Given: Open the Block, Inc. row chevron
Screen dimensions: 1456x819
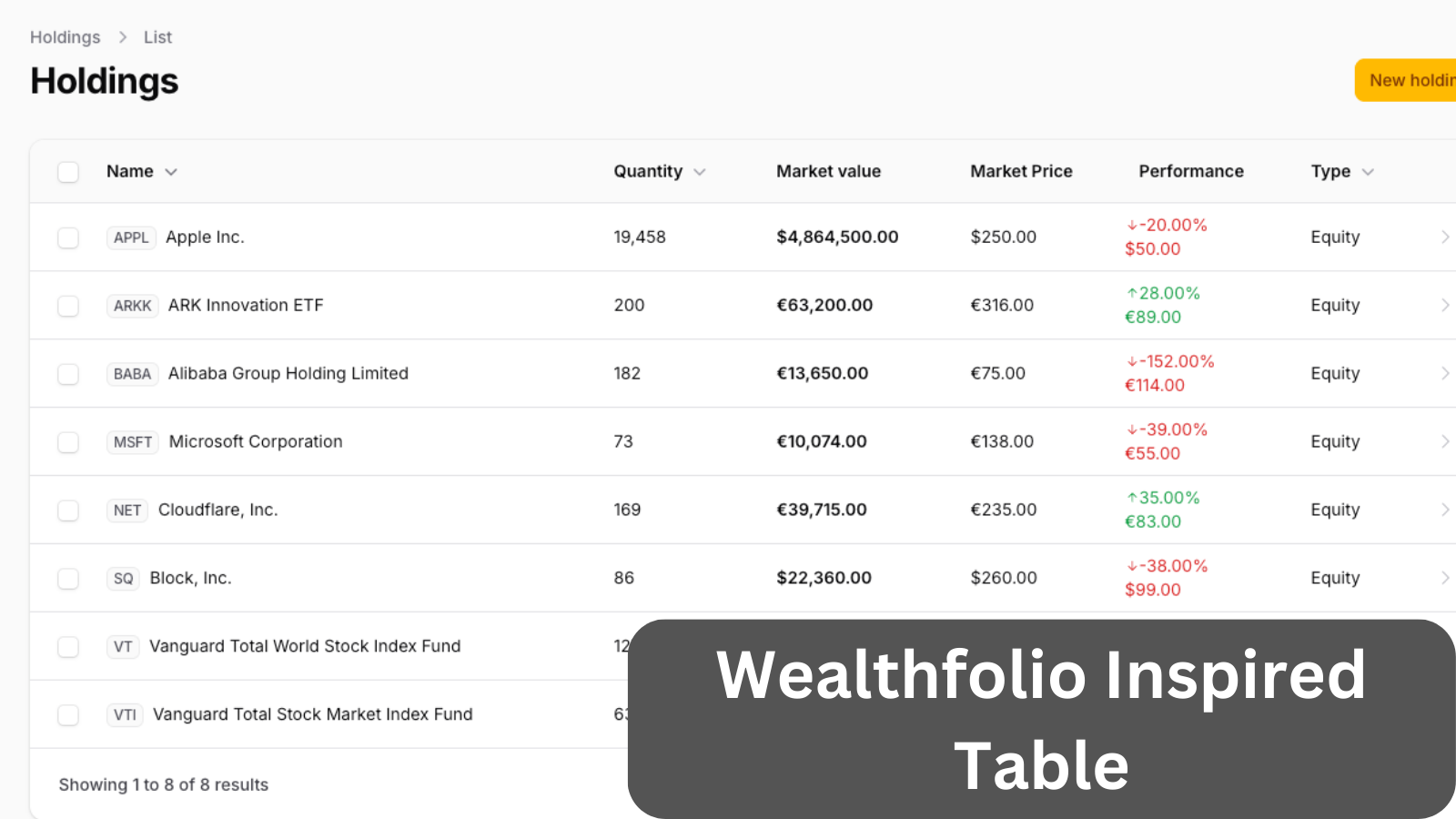Looking at the screenshot, I should pyautogui.click(x=1445, y=578).
